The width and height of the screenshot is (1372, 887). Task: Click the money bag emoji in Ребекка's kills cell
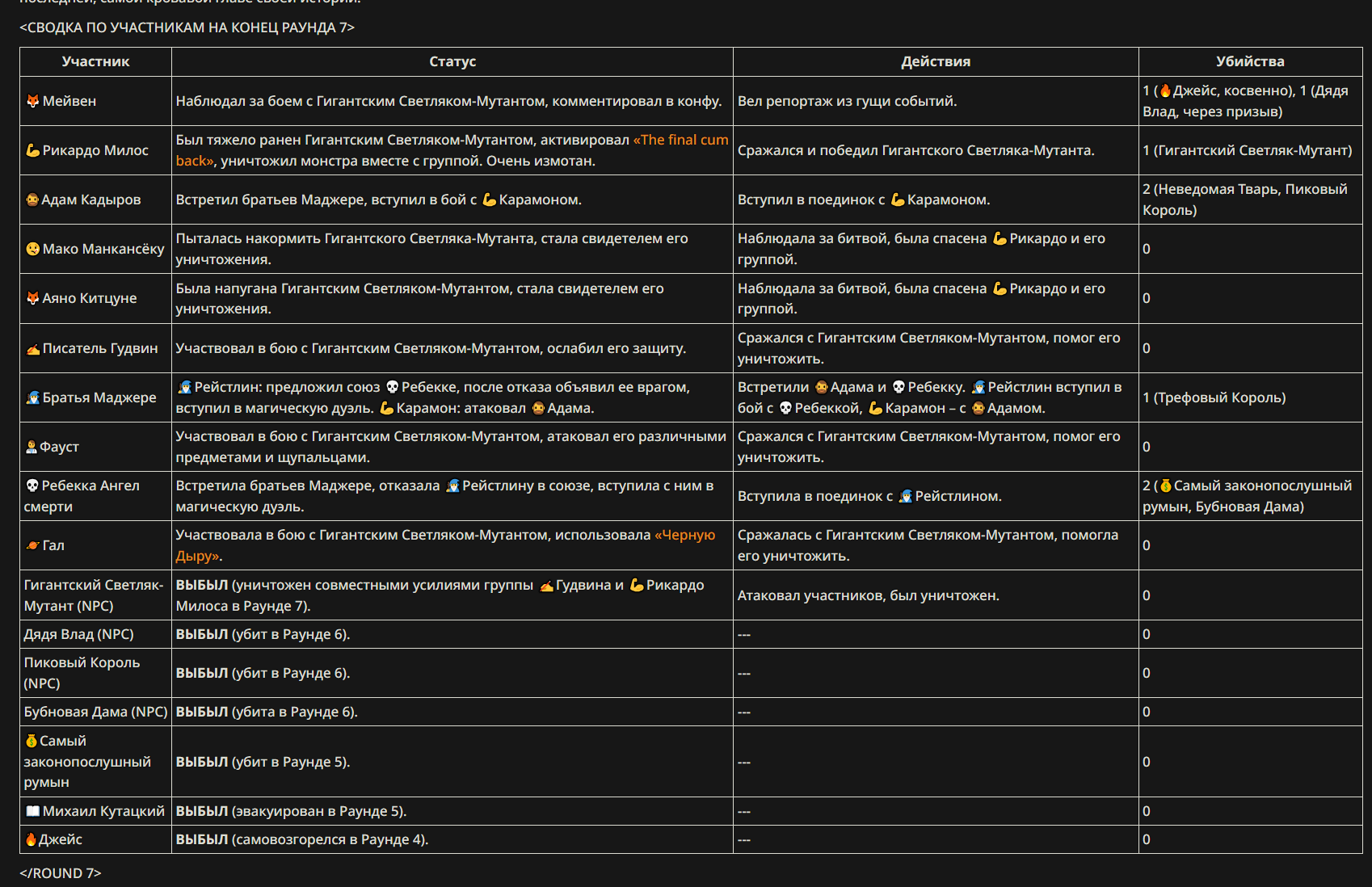[x=1166, y=486]
